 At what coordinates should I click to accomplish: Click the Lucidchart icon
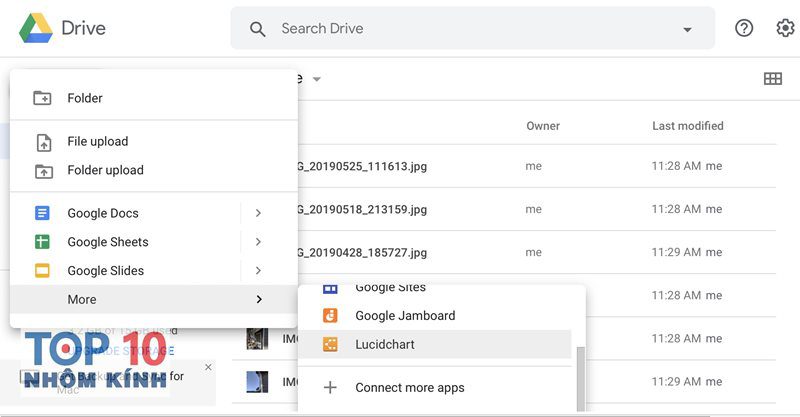coord(330,344)
